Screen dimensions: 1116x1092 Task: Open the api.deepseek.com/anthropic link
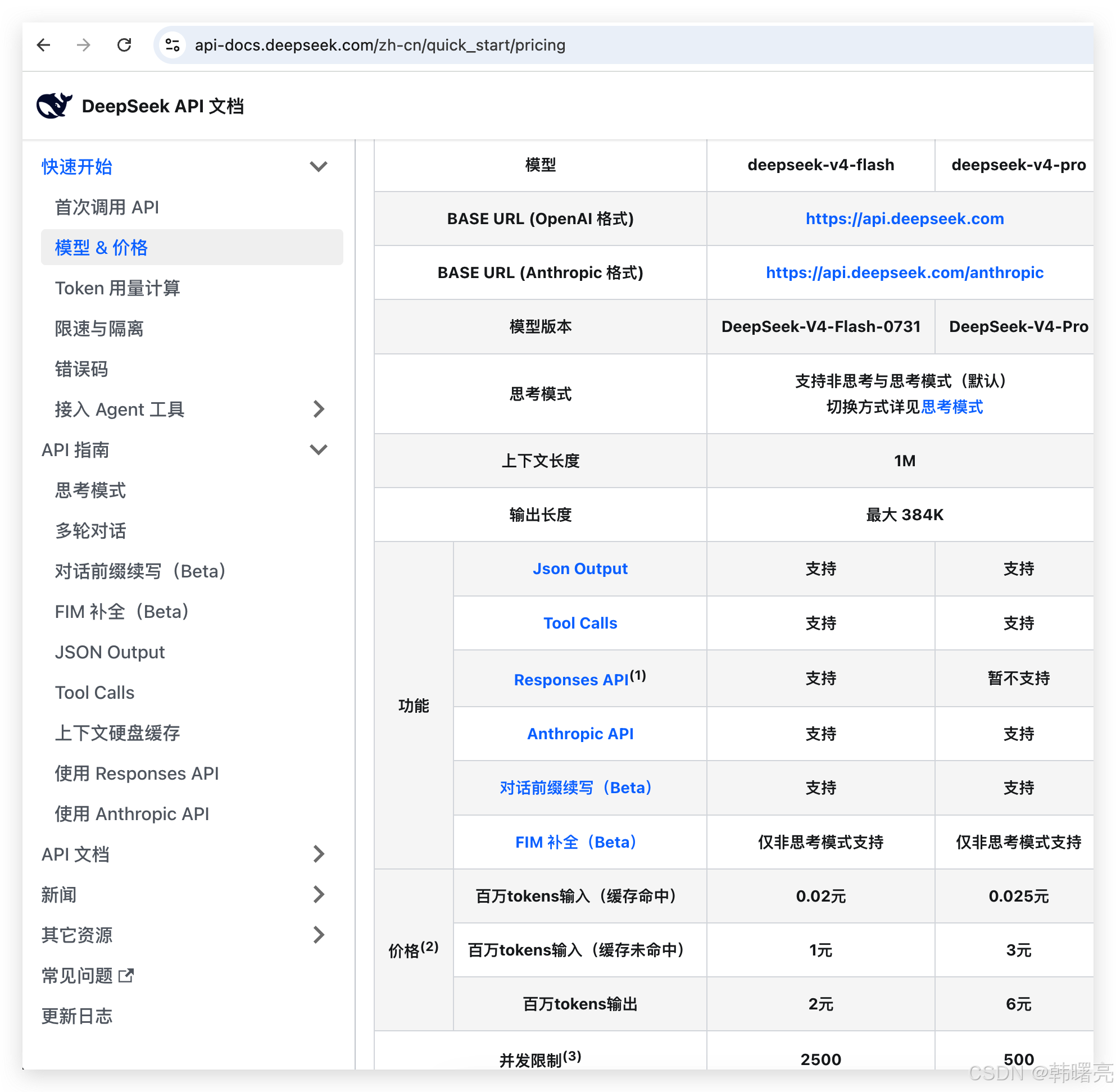pyautogui.click(x=904, y=272)
